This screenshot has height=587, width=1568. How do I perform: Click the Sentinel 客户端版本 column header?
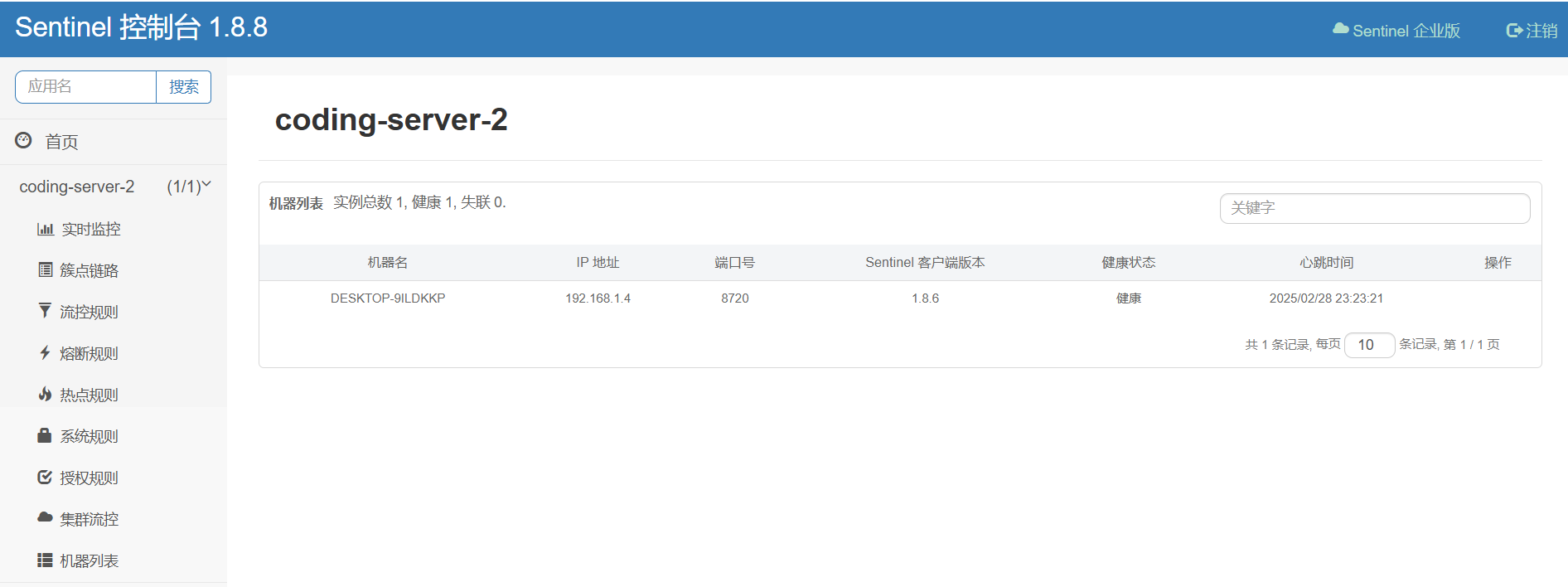925,263
